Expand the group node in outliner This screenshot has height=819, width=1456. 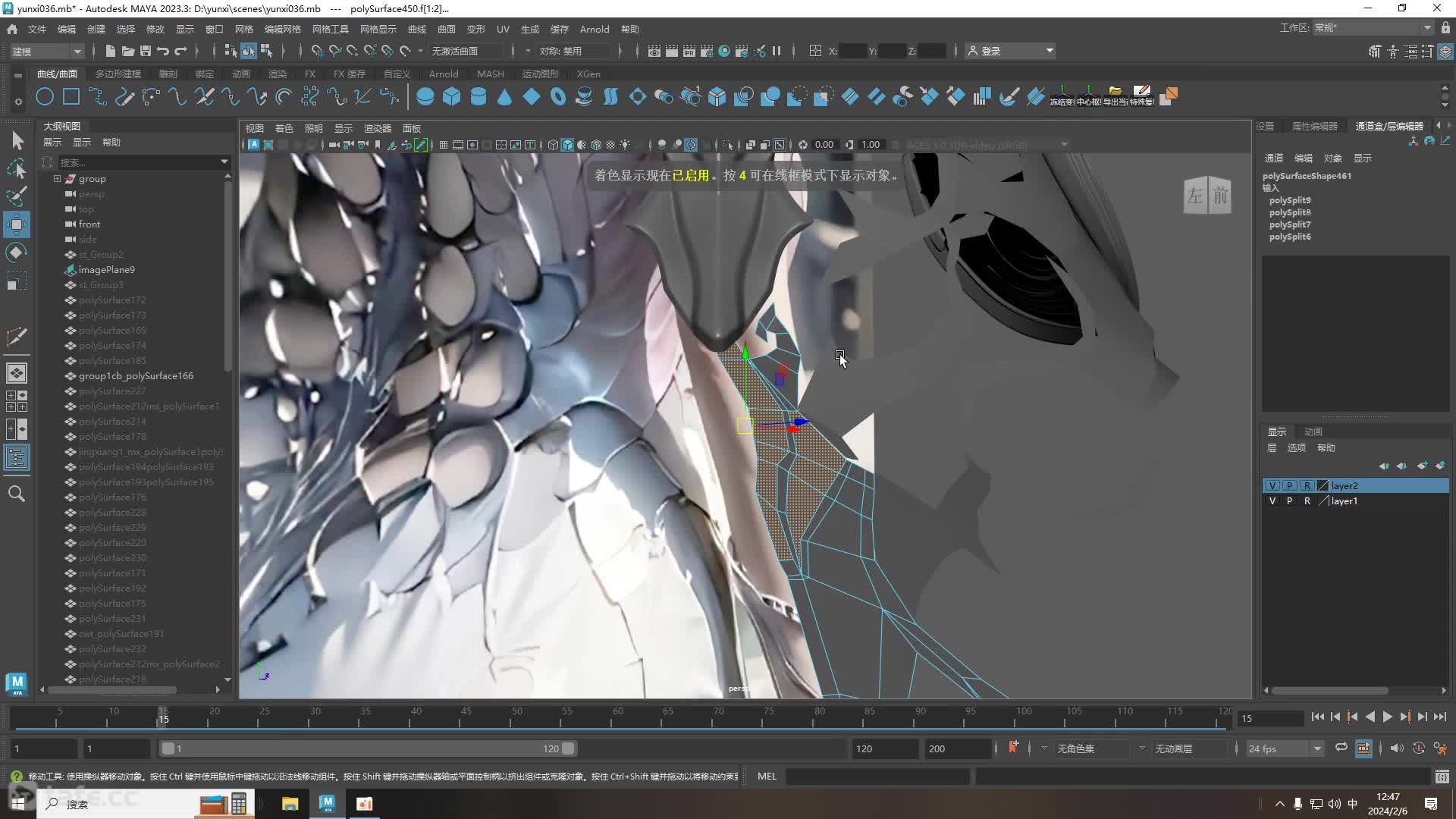[x=57, y=179]
